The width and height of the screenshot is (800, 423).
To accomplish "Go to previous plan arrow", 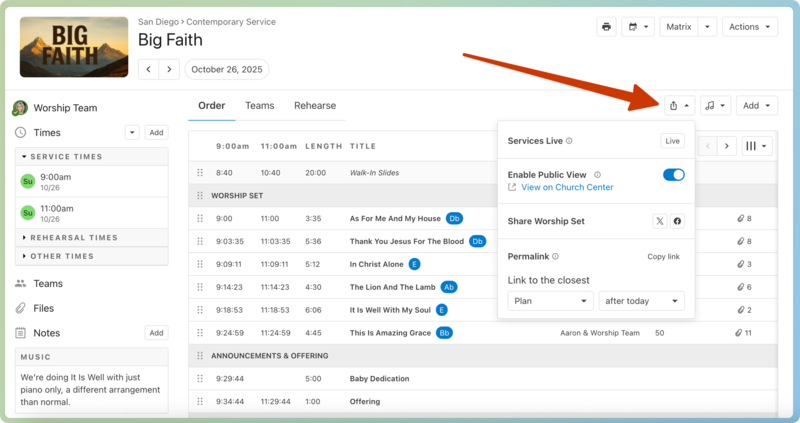I will pos(149,69).
